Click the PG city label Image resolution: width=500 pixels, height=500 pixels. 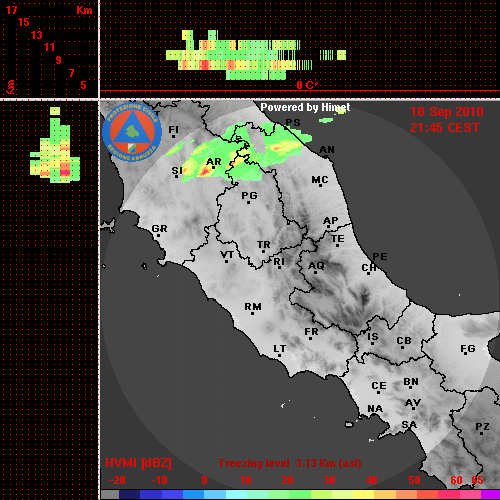pos(249,195)
